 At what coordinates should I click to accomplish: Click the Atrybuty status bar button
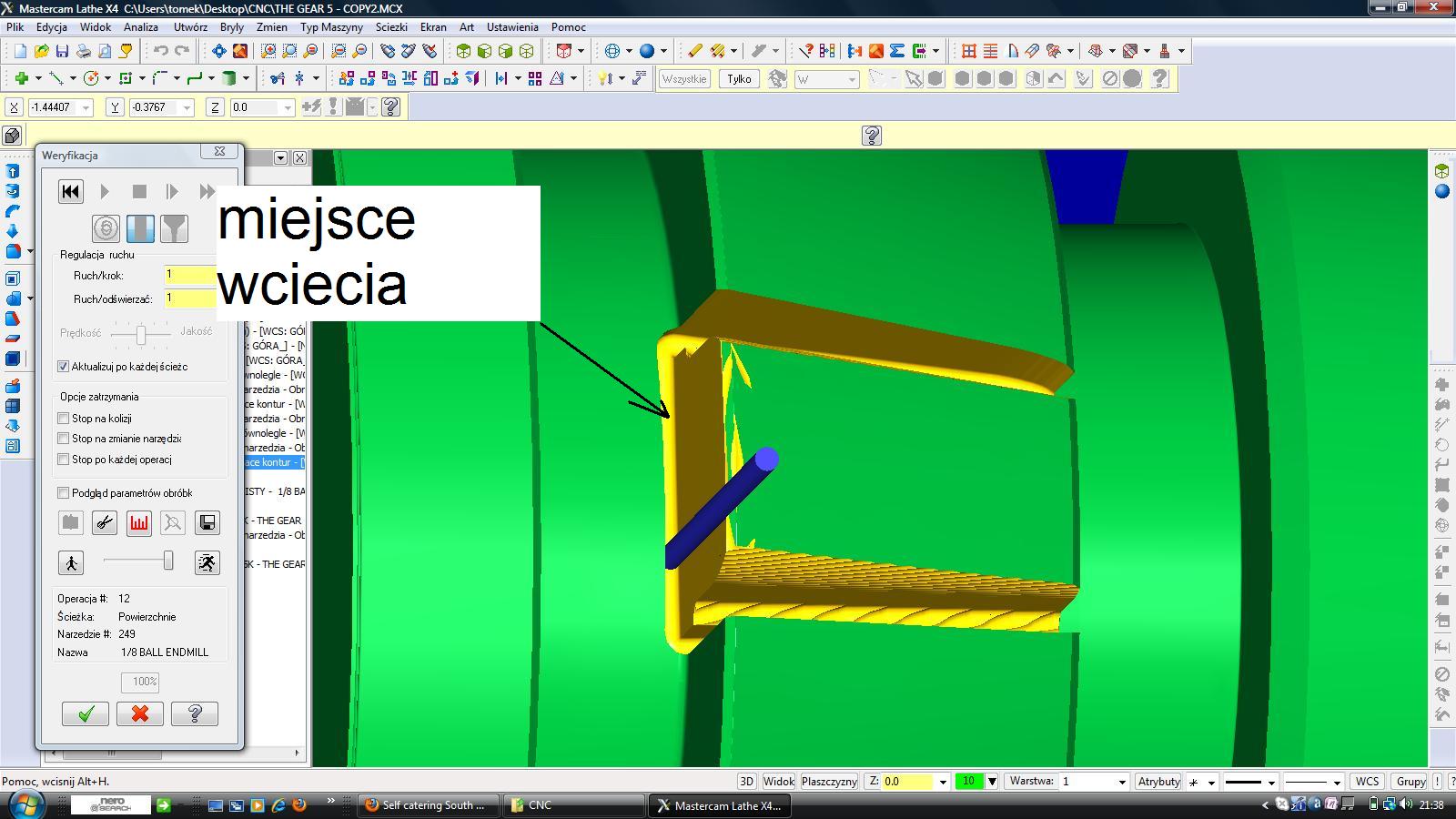click(1158, 782)
